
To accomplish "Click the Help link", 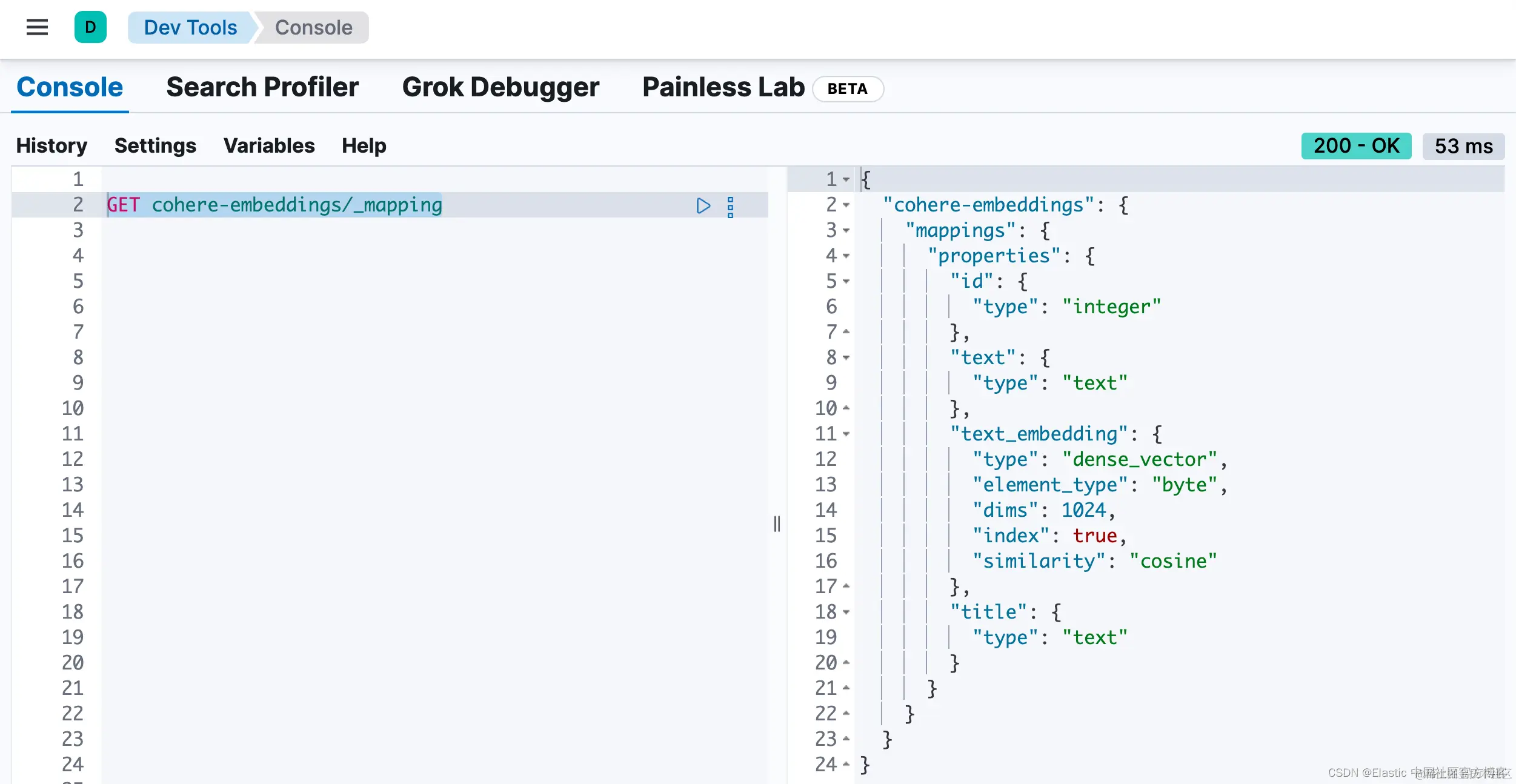I will point(364,146).
